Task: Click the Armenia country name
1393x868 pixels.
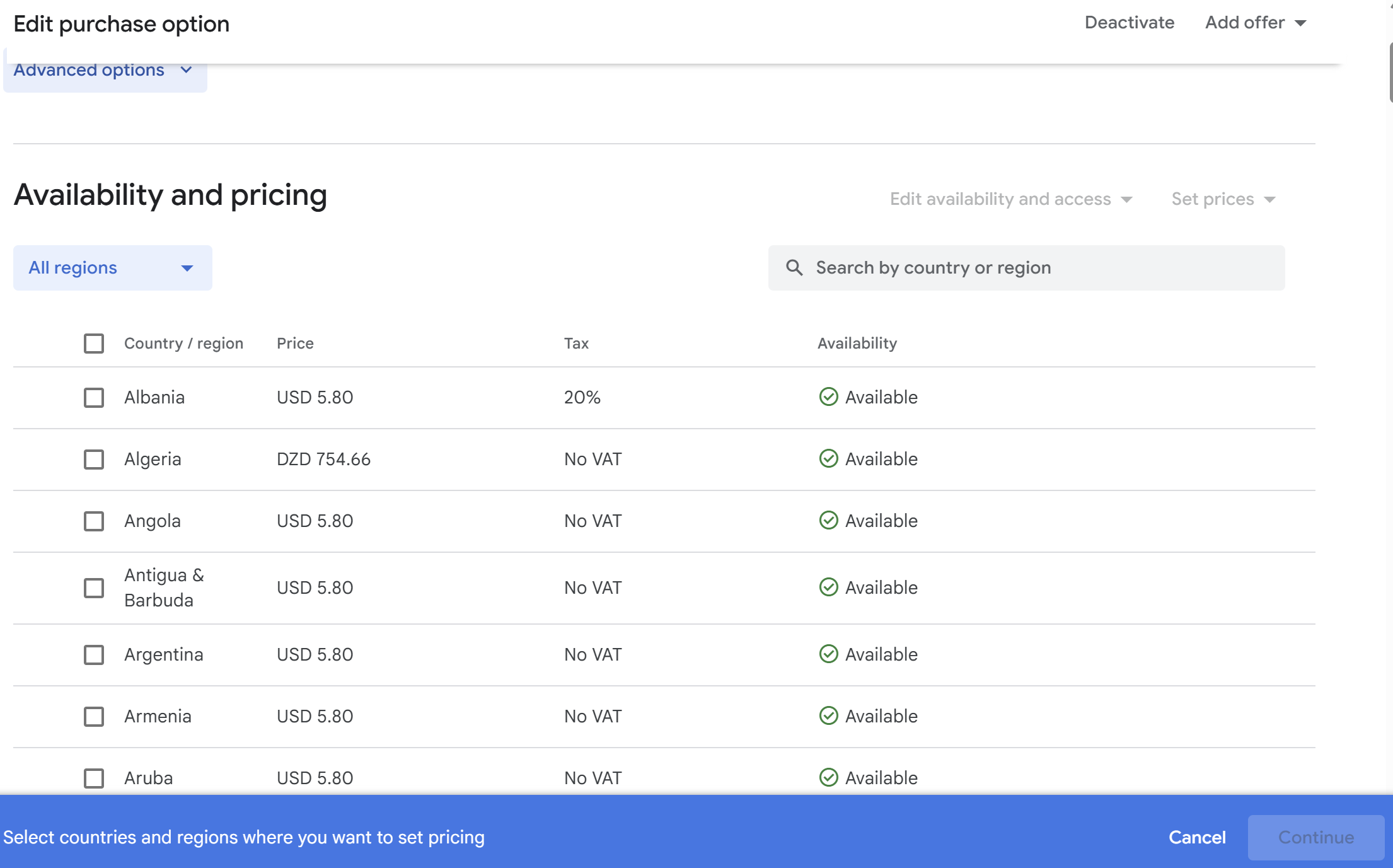Action: 158,717
